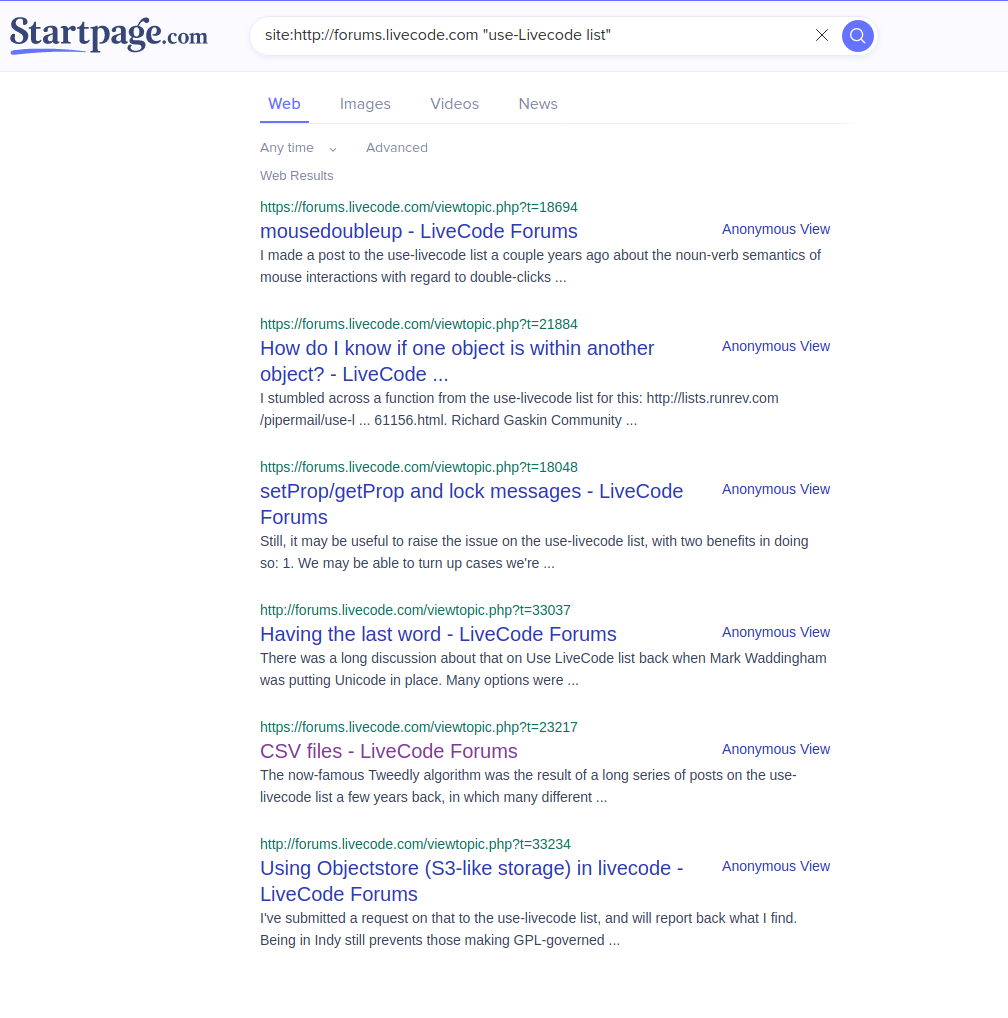The width and height of the screenshot is (1008, 1018).
Task: Open the visited CSV files - LiveCode Forums result
Action: (x=389, y=751)
